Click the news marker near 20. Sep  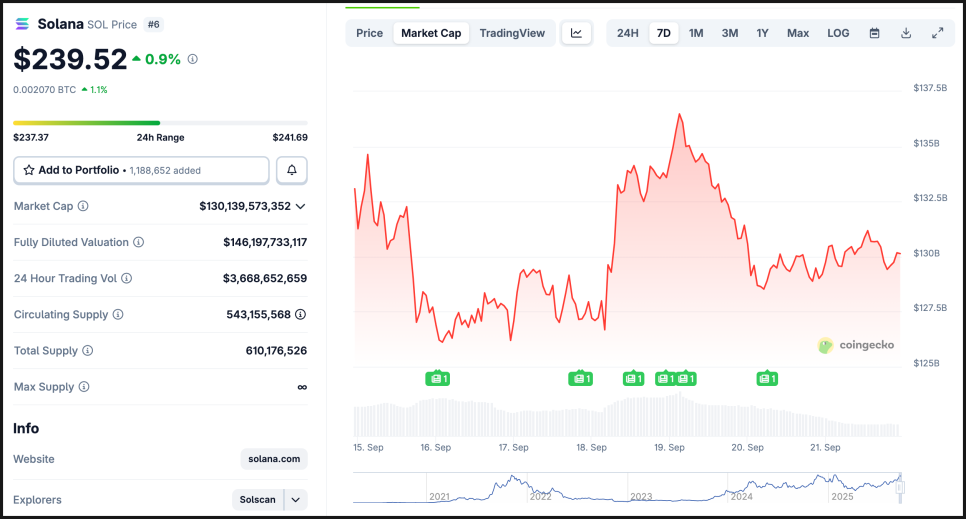767,378
